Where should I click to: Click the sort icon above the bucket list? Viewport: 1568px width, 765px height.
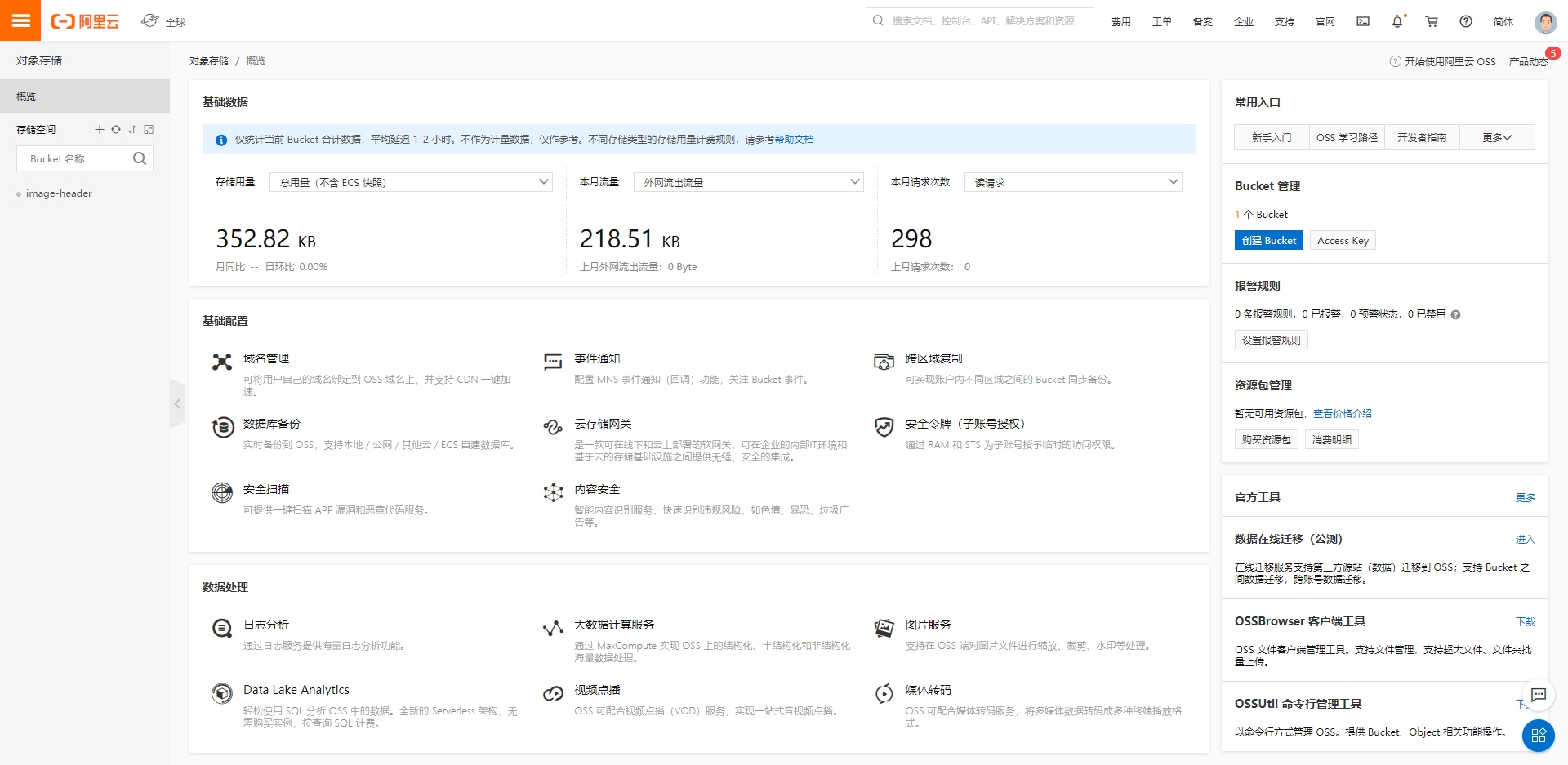click(x=132, y=129)
